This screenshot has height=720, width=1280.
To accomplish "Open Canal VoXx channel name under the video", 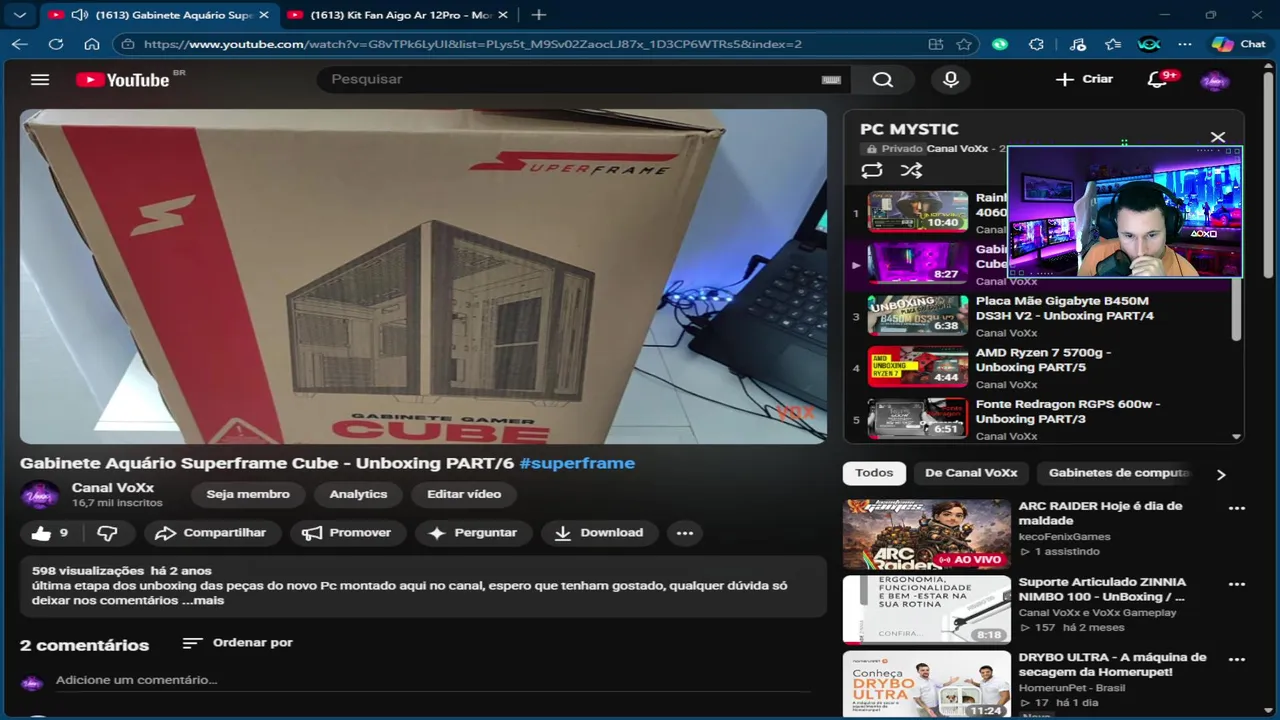I will click(x=113, y=488).
